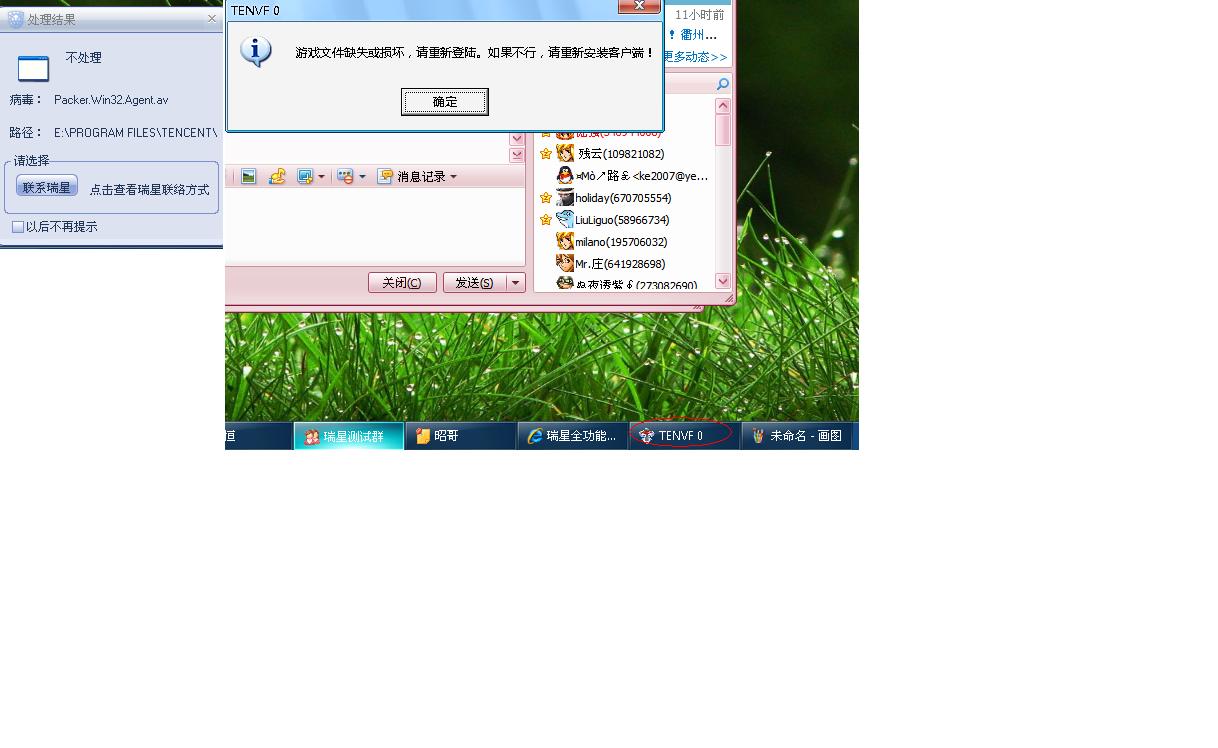
Task: Click the member list scroll up arrow
Action: pyautogui.click(x=723, y=106)
